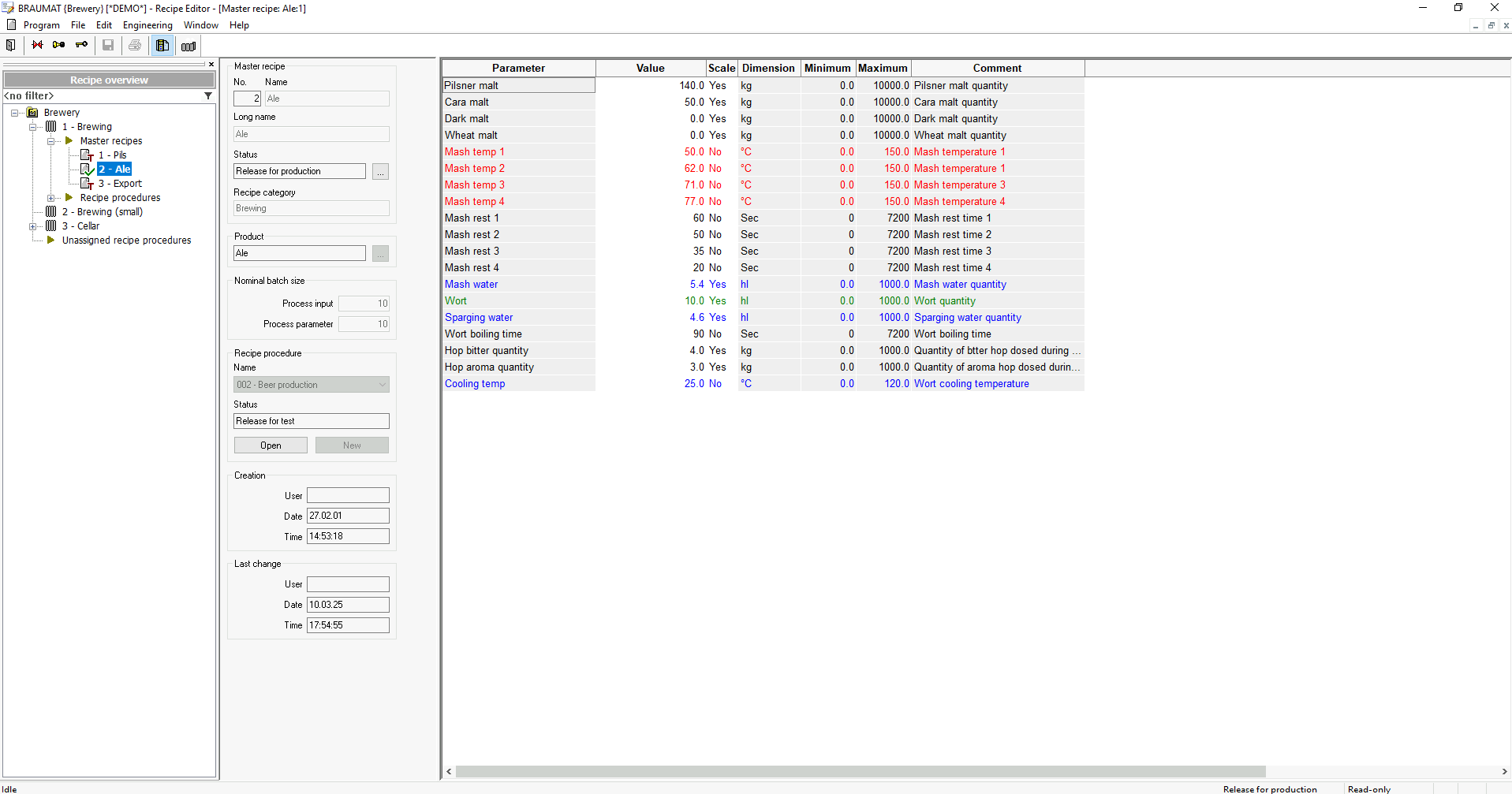
Task: Open the recipe procedure Name dropdown
Action: coord(383,385)
